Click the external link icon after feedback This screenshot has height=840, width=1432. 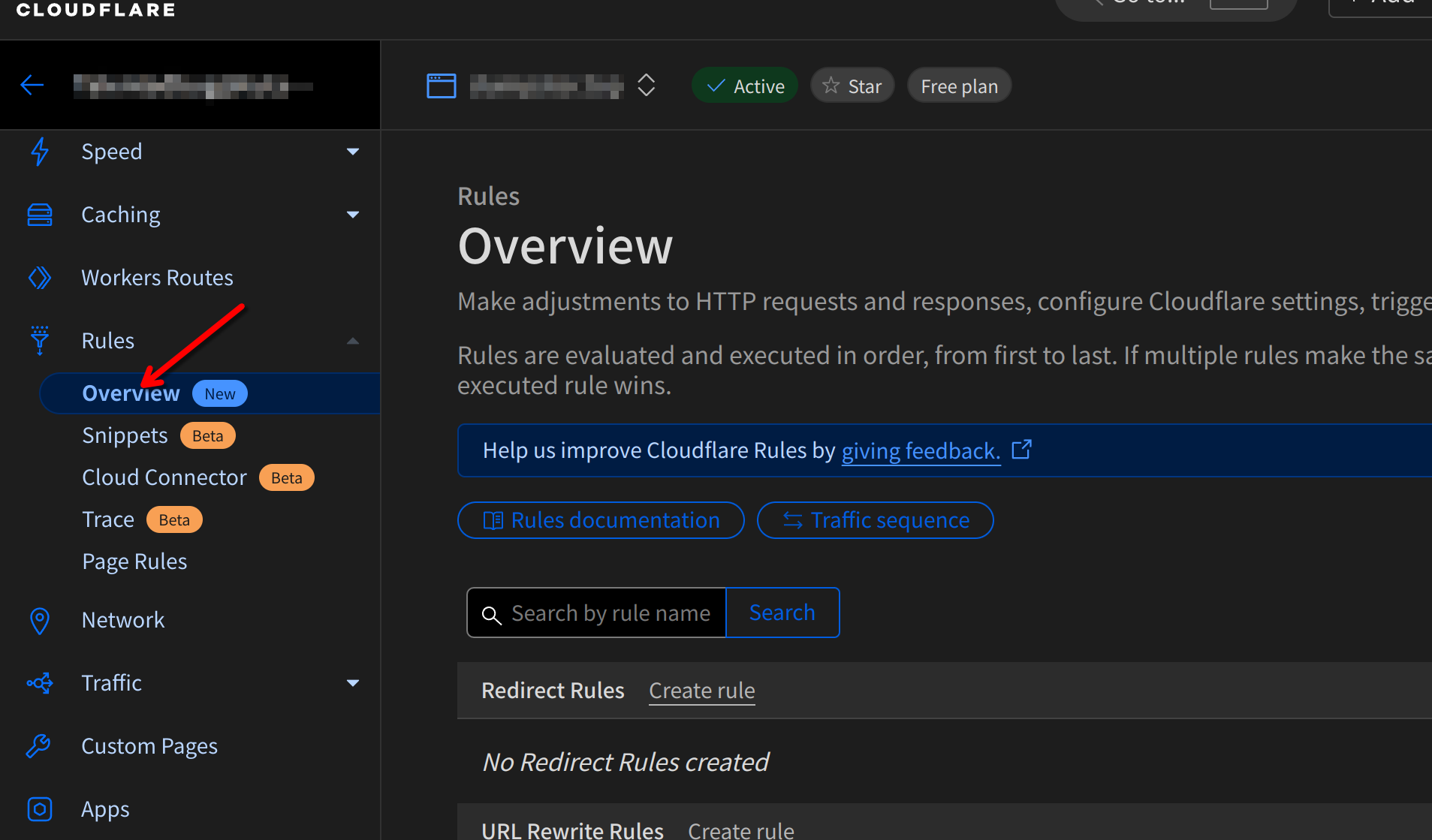pos(1022,449)
